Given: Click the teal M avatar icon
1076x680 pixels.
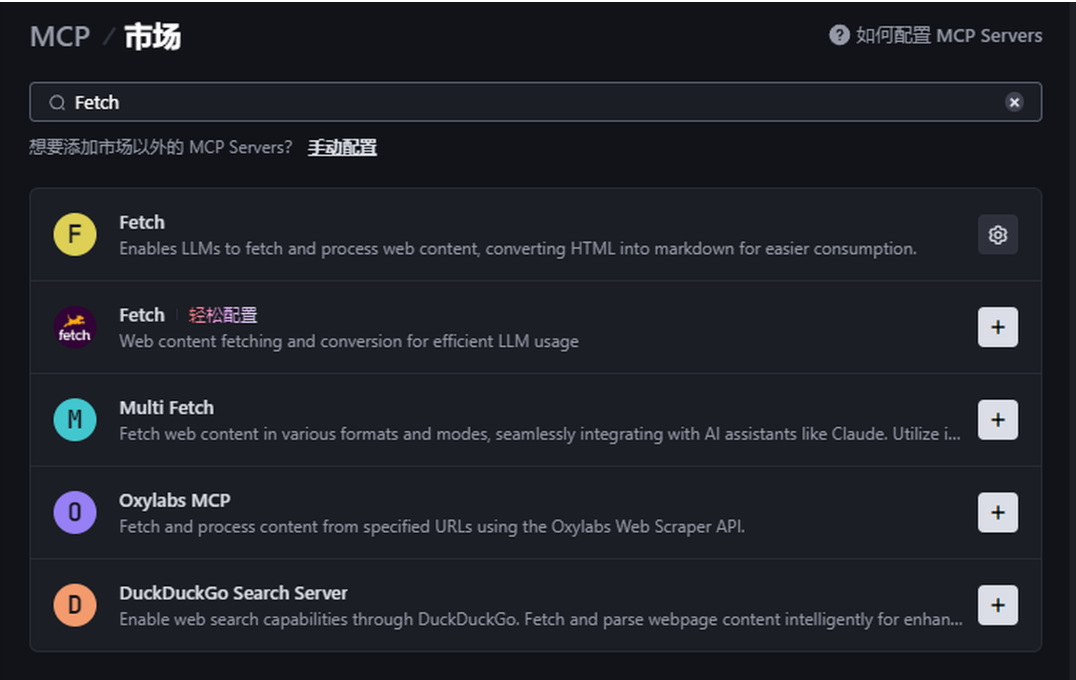Looking at the screenshot, I should (75, 420).
